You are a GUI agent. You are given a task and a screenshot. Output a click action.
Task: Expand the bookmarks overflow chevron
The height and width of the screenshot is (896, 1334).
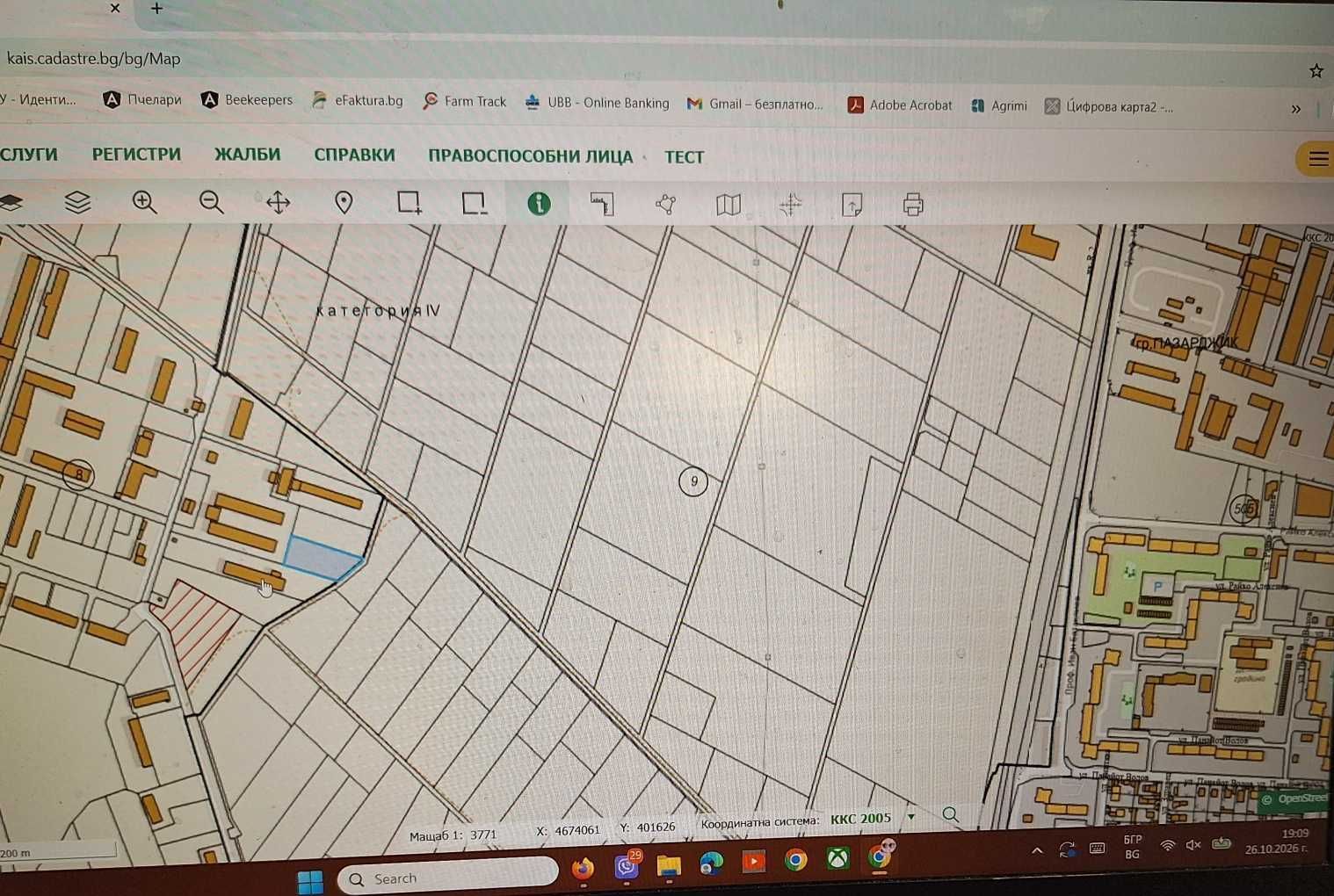point(1295,109)
